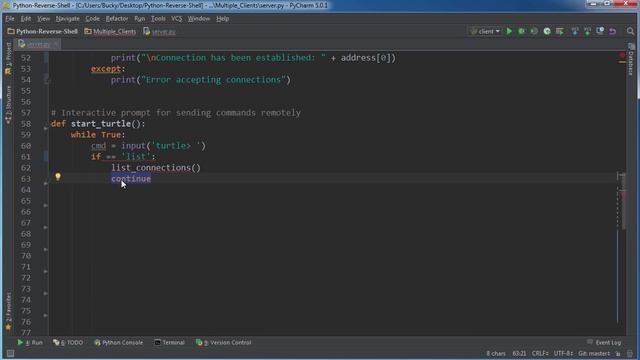Open the Favorites tool window with star
Image resolution: width=640 pixels, height=360 pixels.
coord(8,311)
